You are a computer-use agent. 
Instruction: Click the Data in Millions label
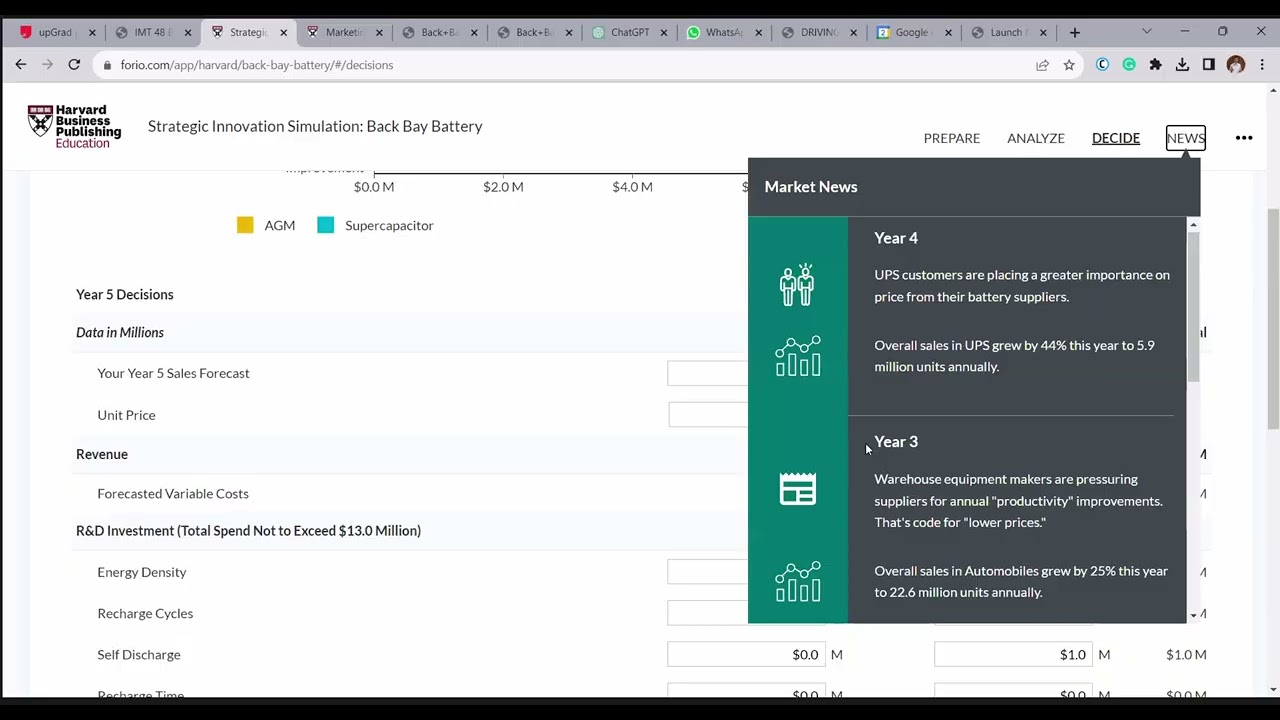[120, 332]
